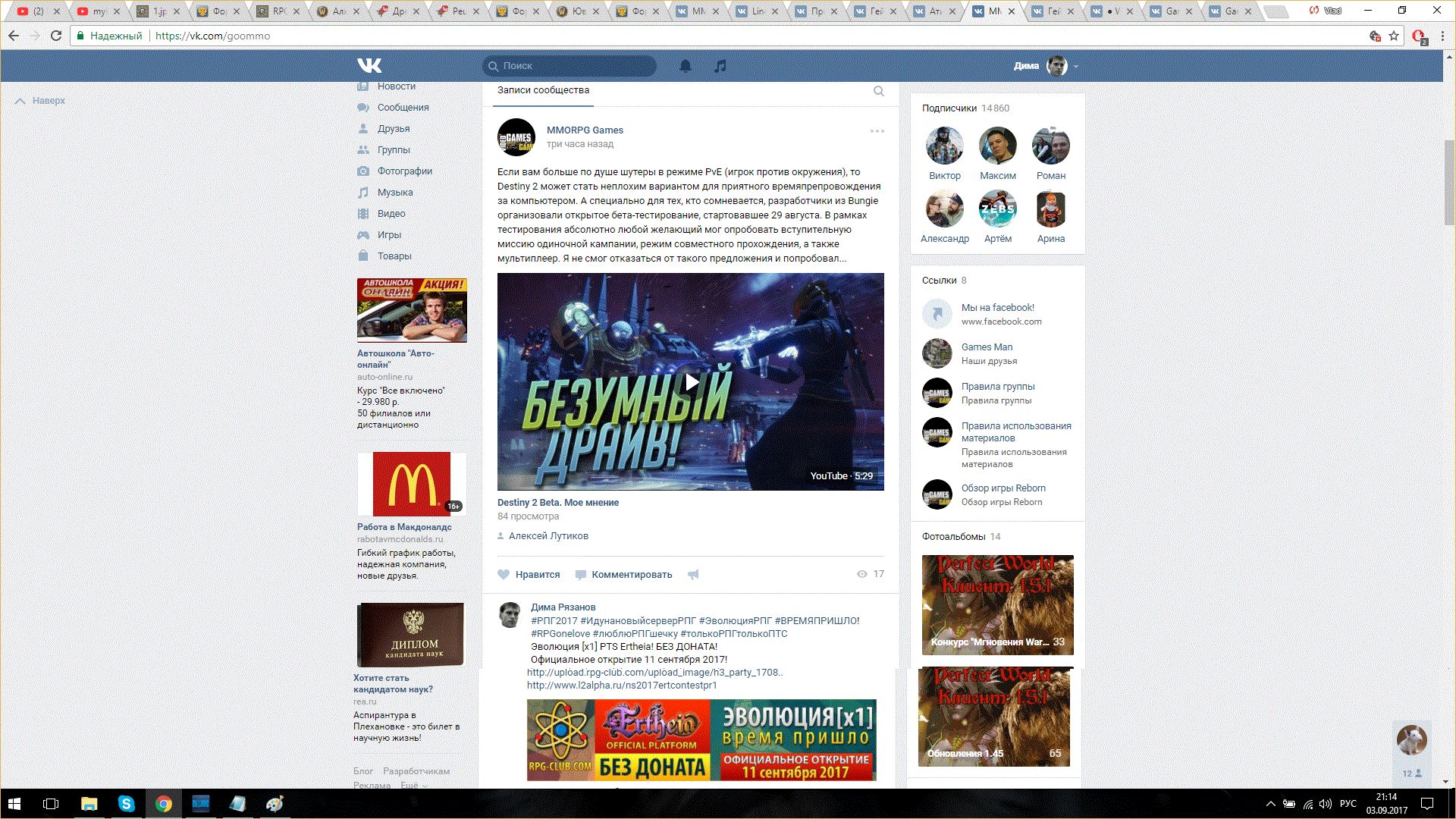
Task: Open the Games Man link
Action: (987, 347)
